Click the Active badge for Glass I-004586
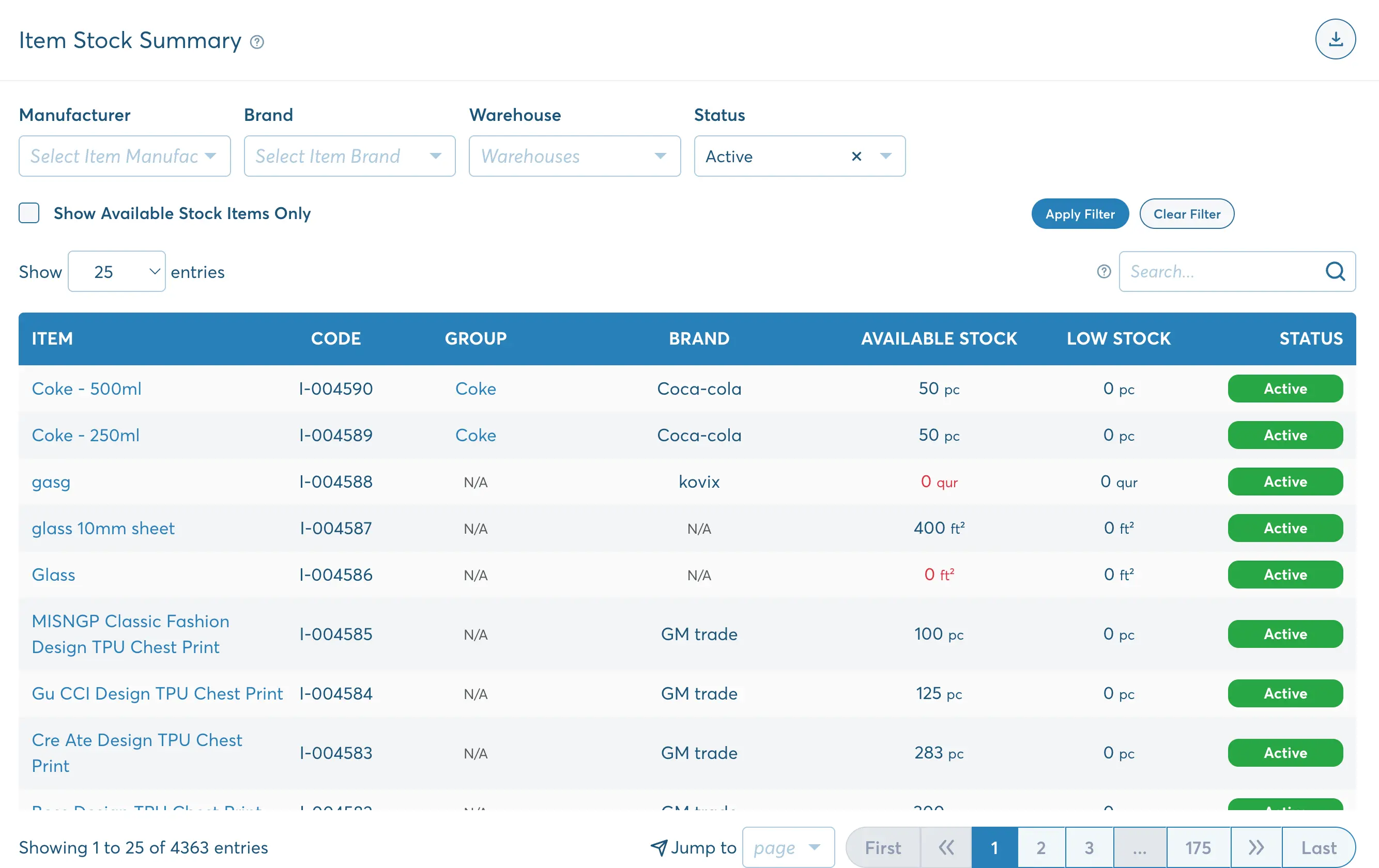 tap(1284, 575)
